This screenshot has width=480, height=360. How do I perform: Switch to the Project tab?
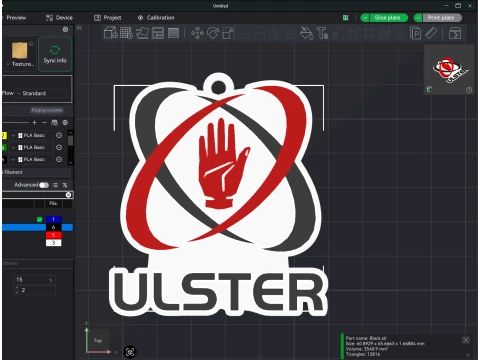point(107,18)
